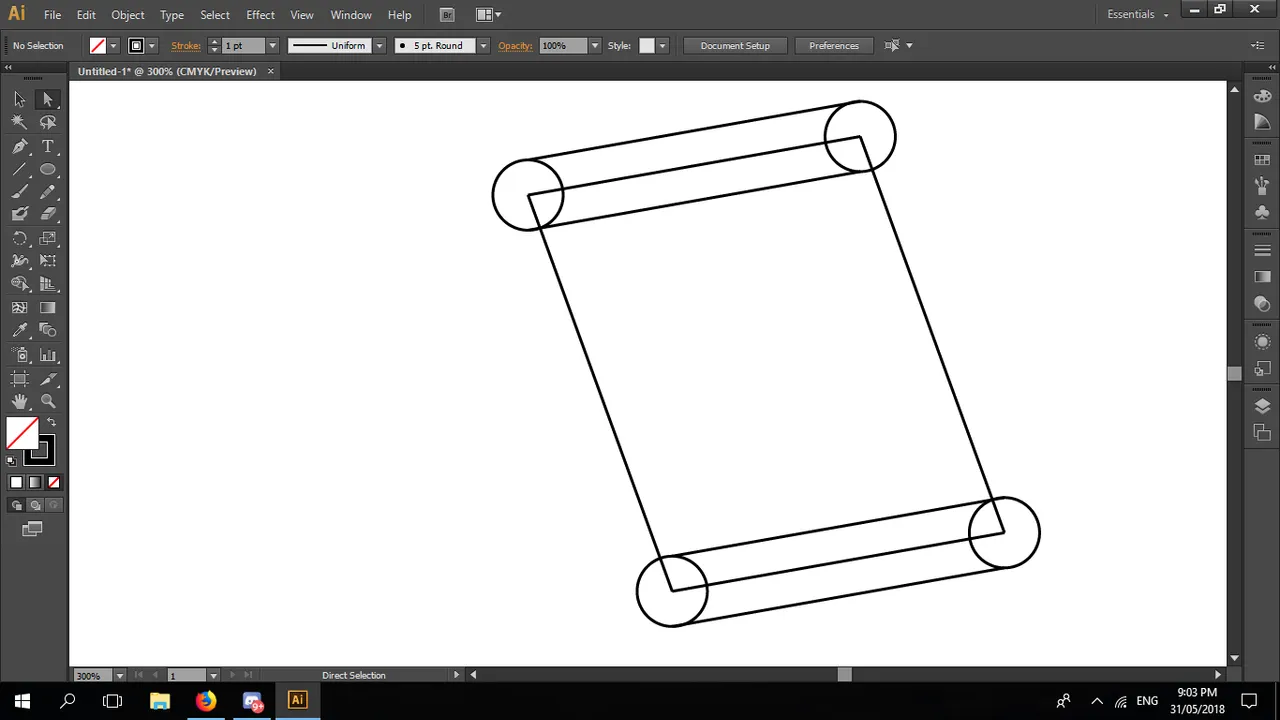Open the Artboards panel
Image resolution: width=1280 pixels, height=720 pixels.
click(x=1262, y=432)
